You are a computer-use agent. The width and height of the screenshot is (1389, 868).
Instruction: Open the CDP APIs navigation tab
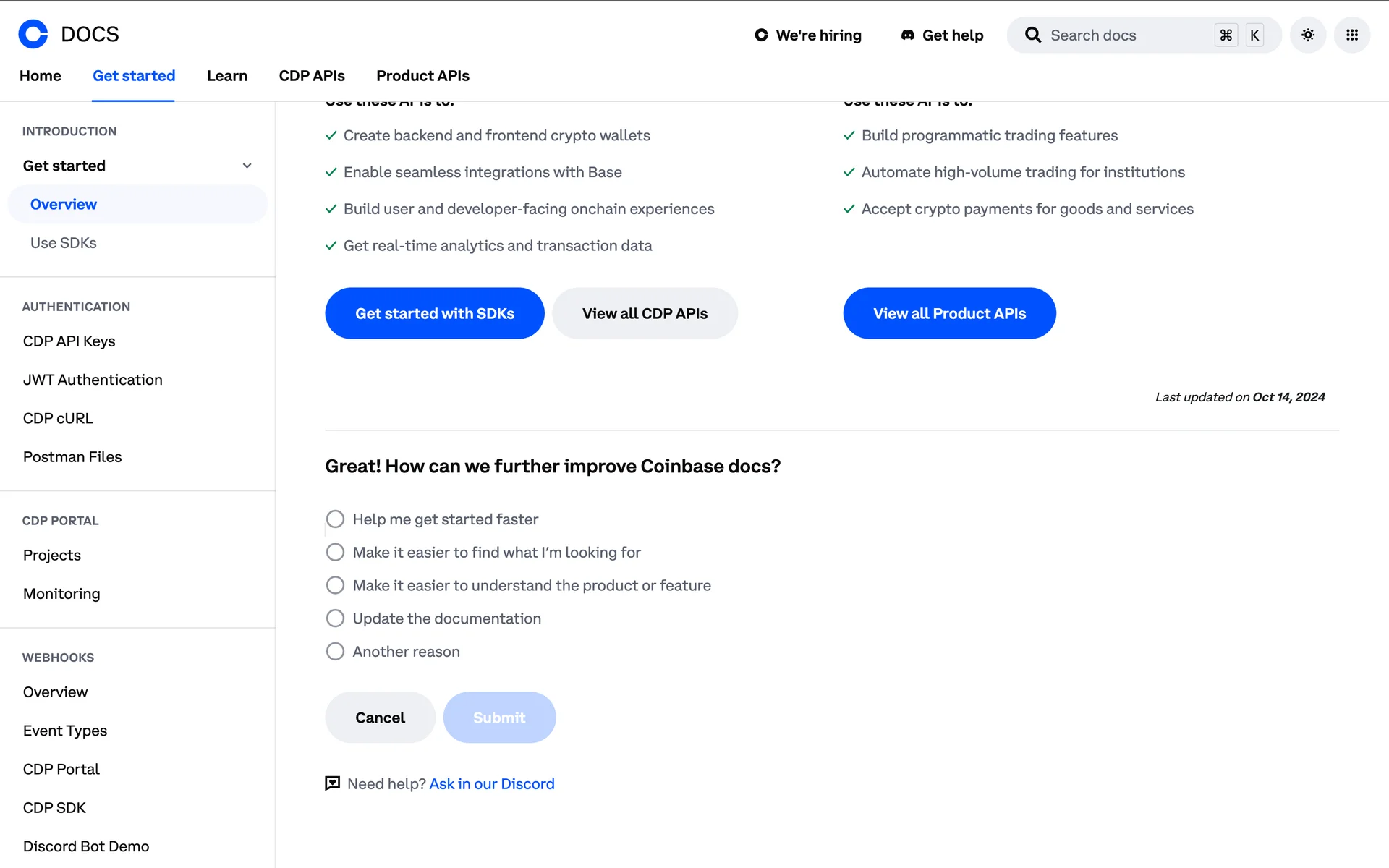tap(312, 76)
